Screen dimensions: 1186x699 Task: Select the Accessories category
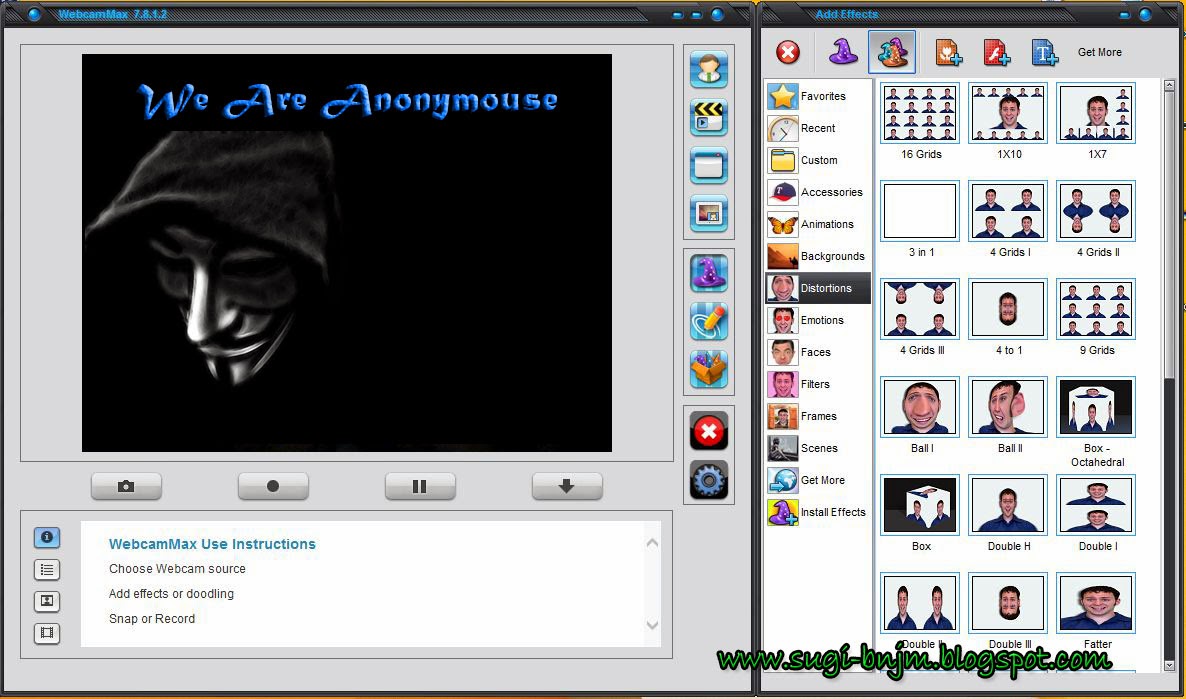(818, 192)
